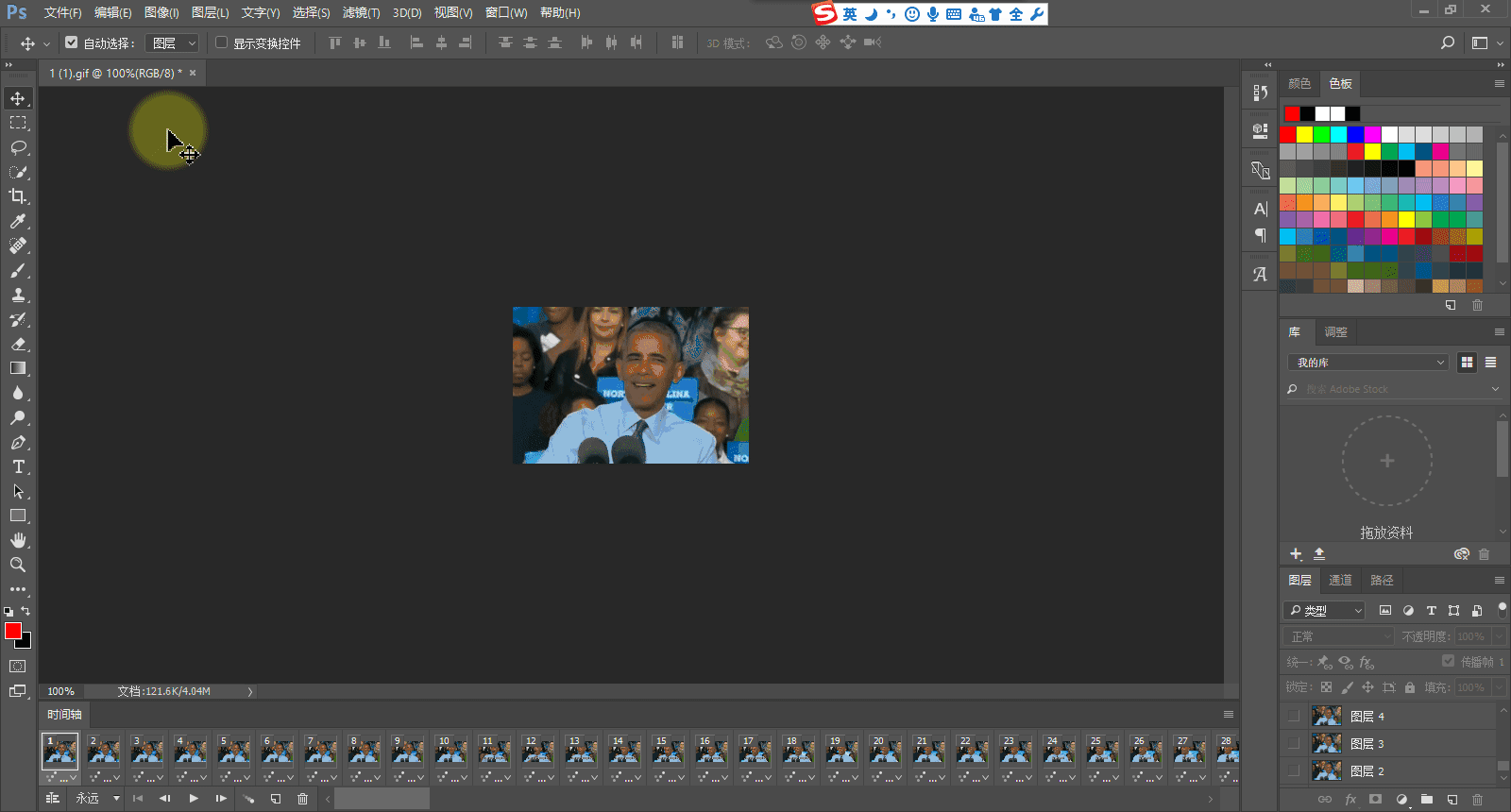Select the Hand tool

click(18, 540)
